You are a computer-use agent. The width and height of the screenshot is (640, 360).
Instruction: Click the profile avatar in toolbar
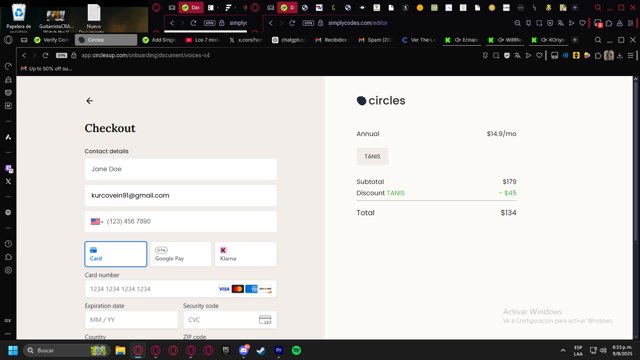609,55
